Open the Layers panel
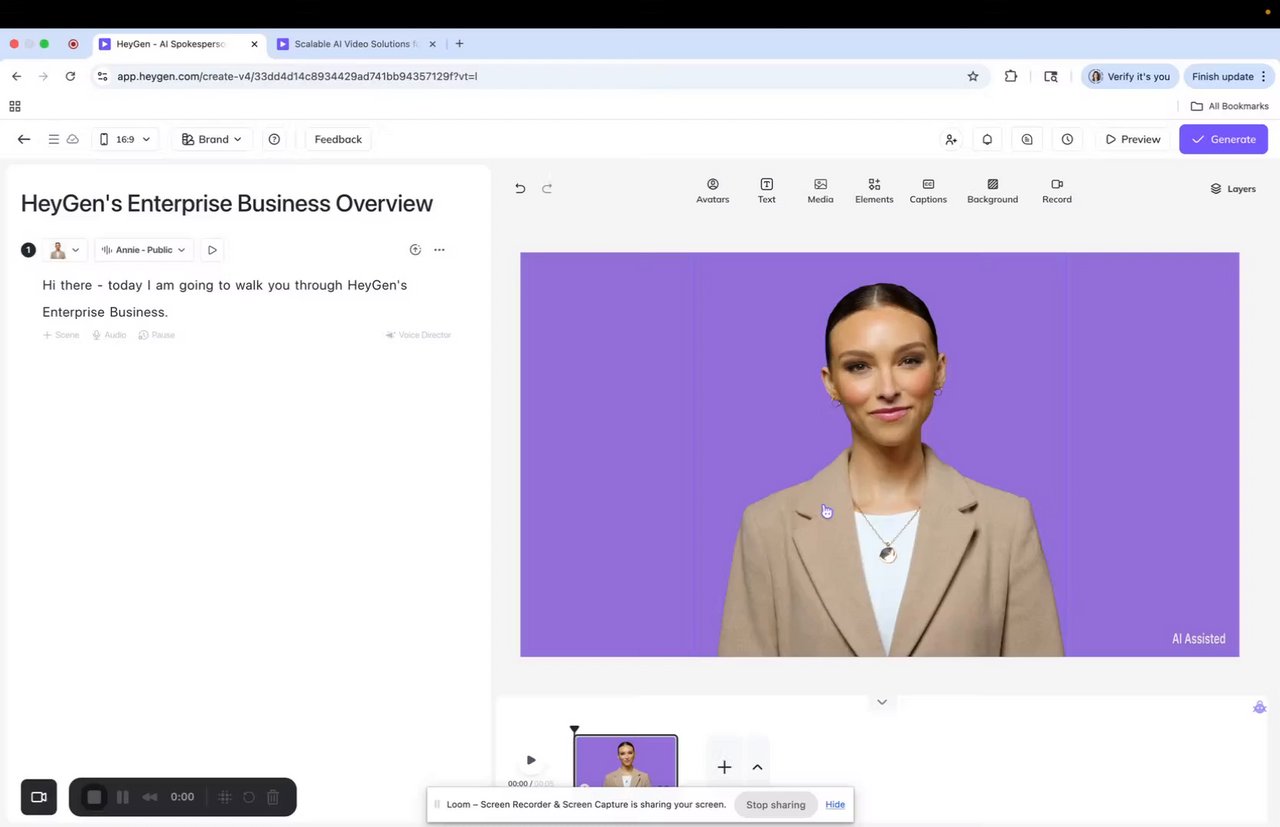 [1233, 189]
